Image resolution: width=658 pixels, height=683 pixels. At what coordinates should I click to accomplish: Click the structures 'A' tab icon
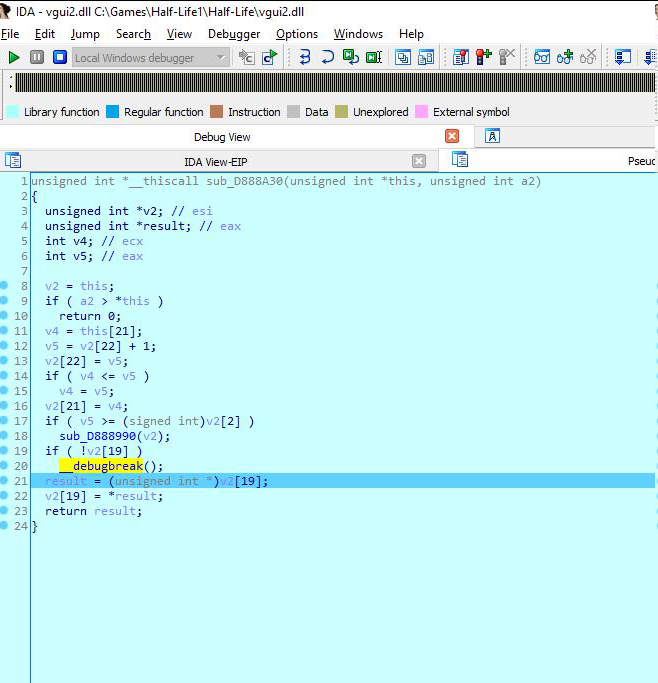pos(493,136)
